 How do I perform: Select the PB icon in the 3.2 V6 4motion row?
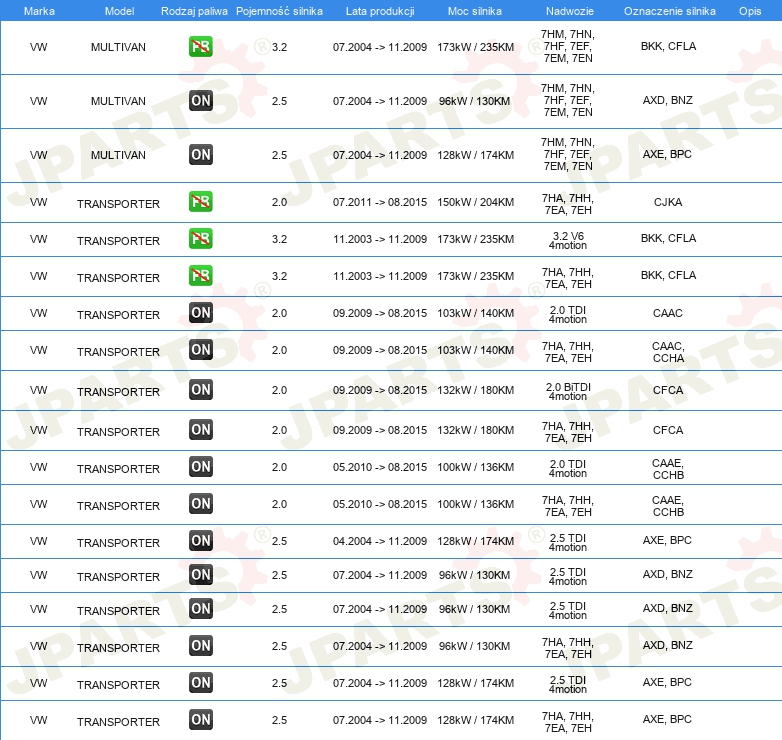200,239
